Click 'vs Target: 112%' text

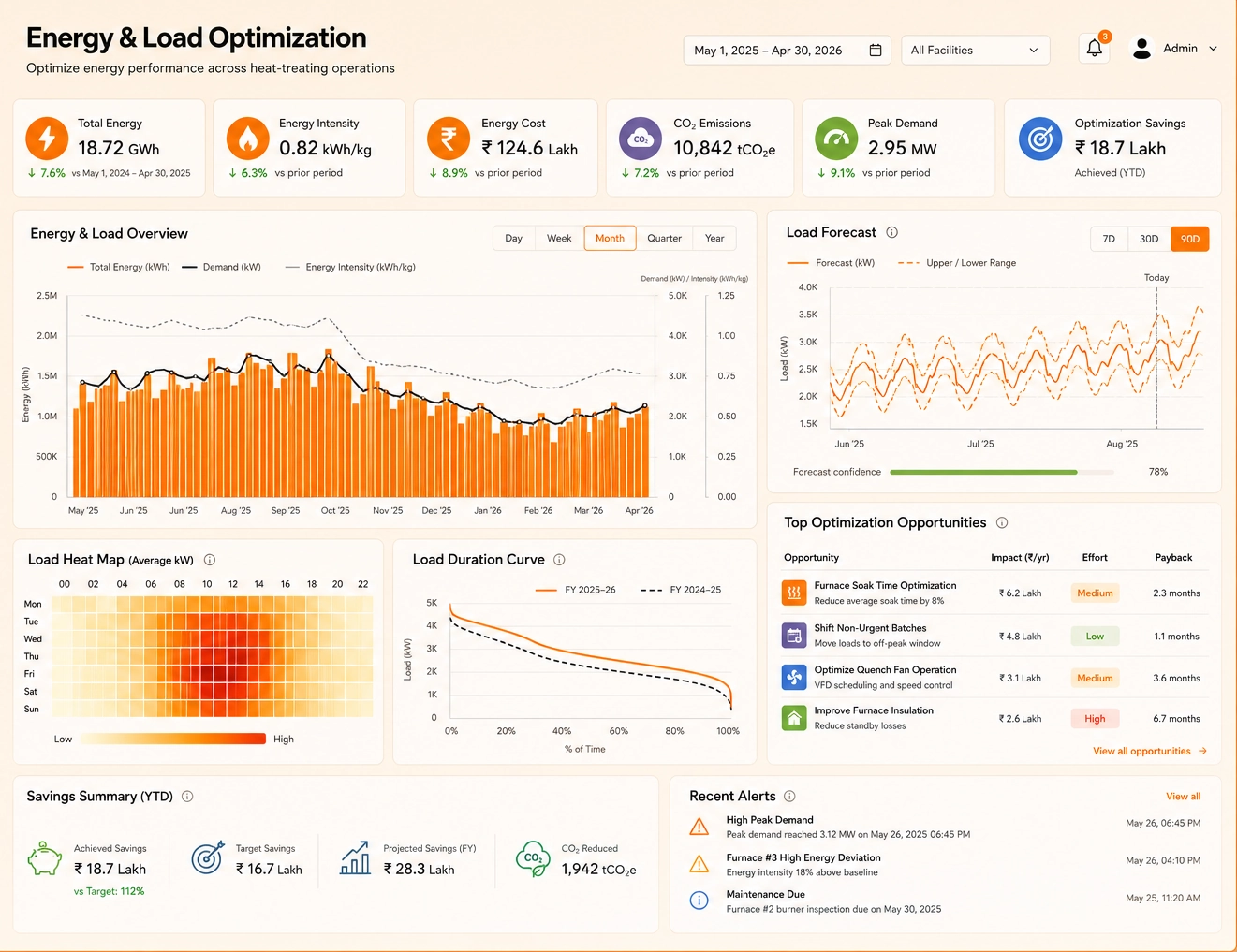(109, 891)
